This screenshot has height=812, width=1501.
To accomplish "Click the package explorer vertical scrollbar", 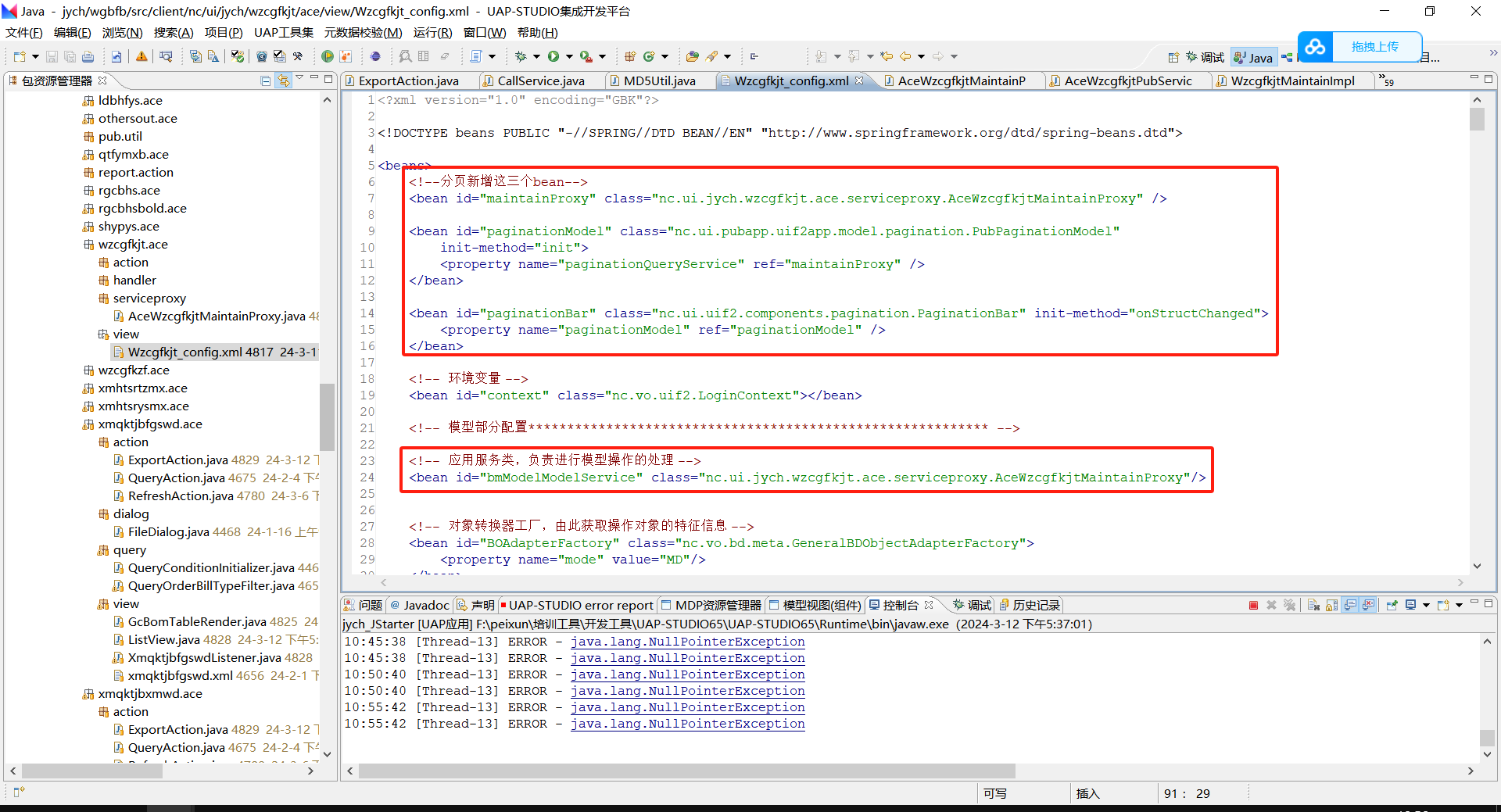I will point(327,417).
